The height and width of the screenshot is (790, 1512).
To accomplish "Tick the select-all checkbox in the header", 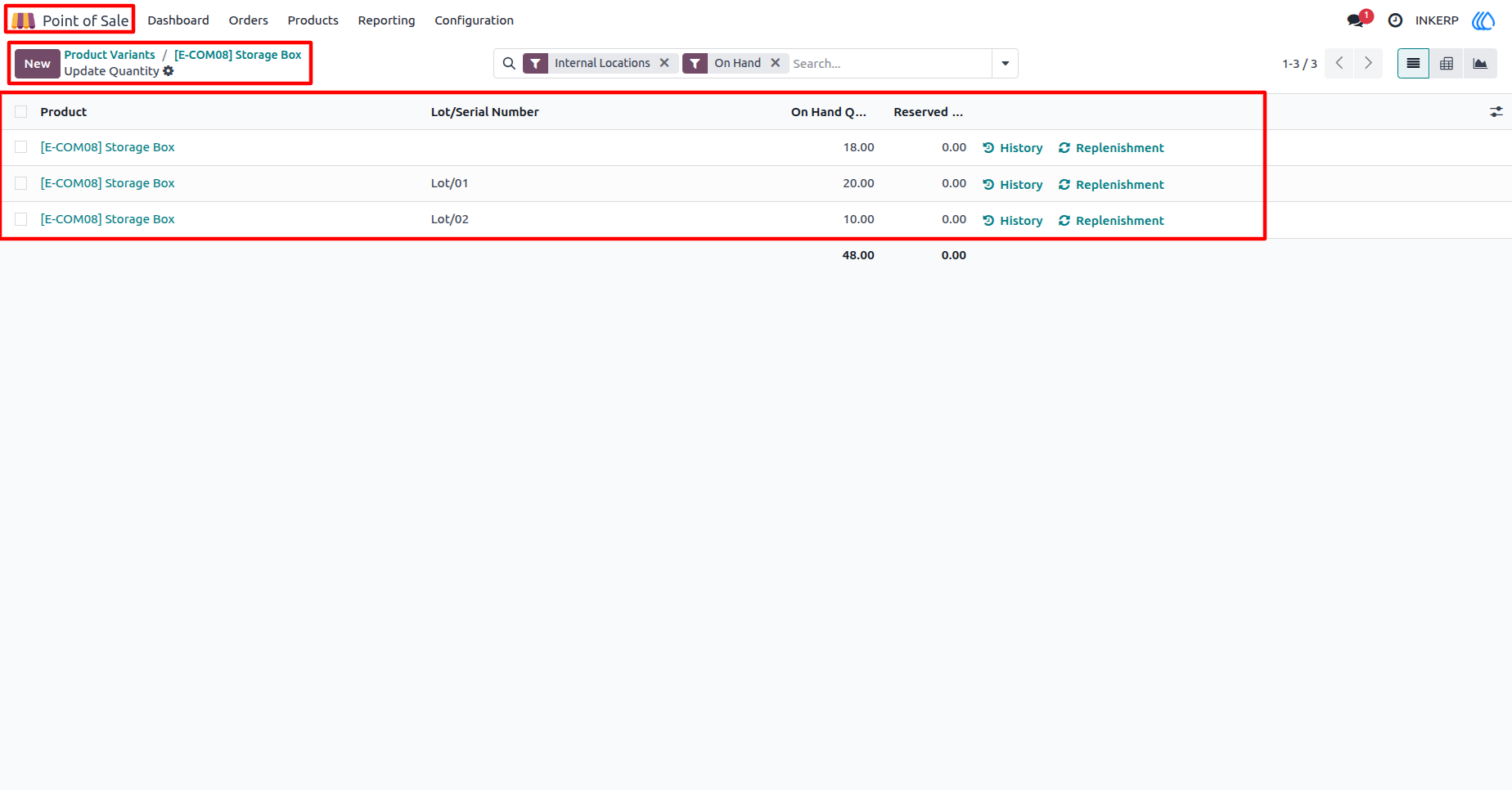I will point(21,112).
